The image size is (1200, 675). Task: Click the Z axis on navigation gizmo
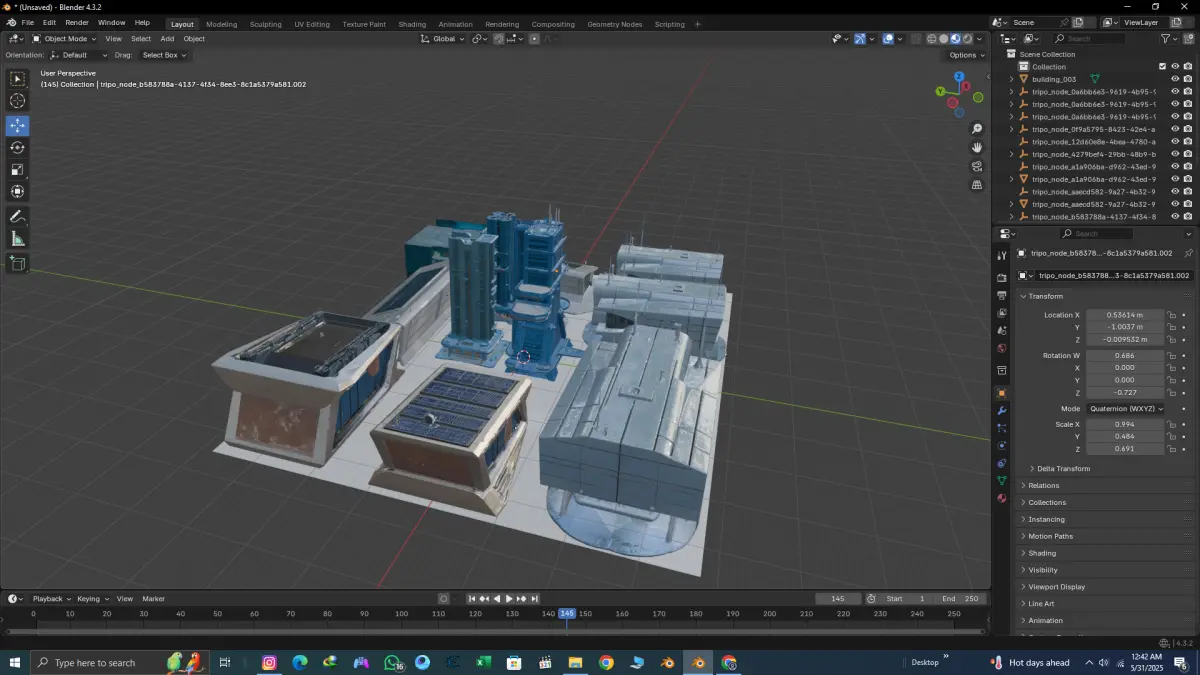(x=959, y=76)
